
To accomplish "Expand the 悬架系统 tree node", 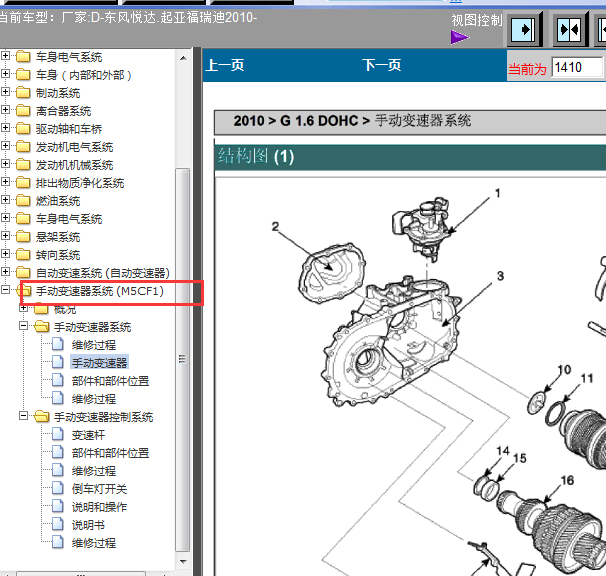I will [x=5, y=235].
